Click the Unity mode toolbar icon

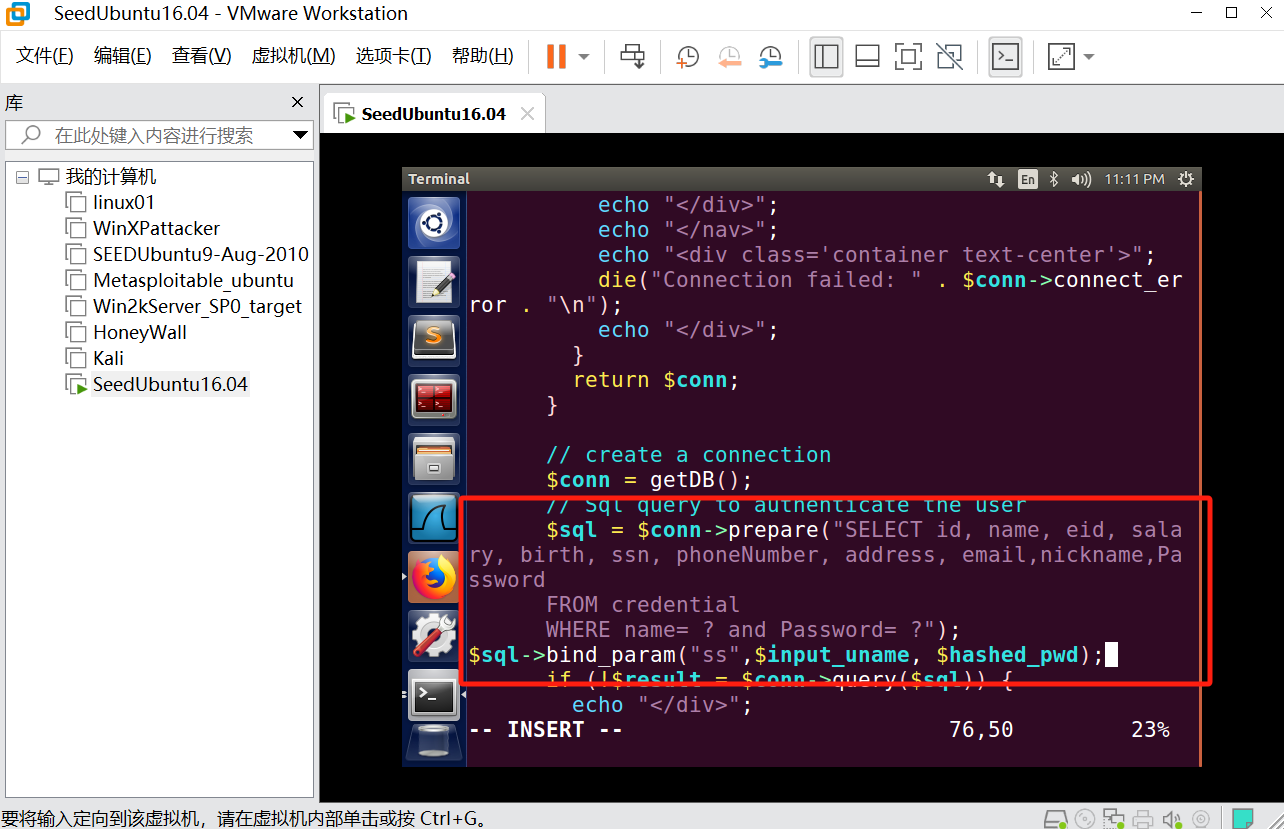[949, 57]
